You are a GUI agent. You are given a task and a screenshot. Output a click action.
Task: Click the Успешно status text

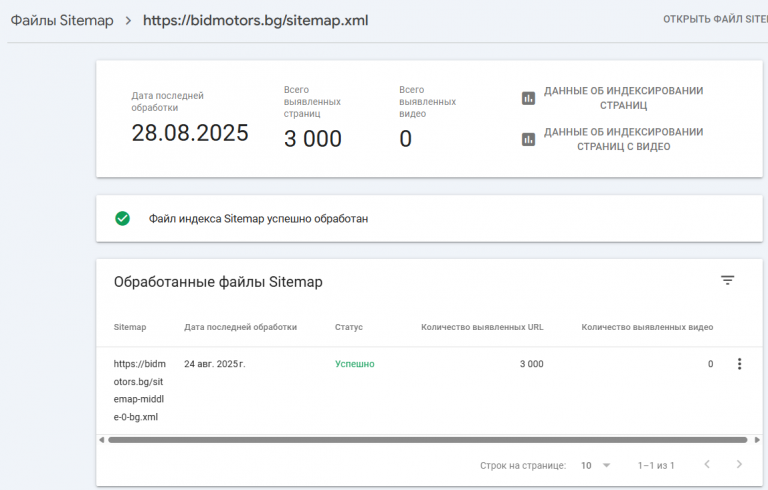pyautogui.click(x=355, y=364)
